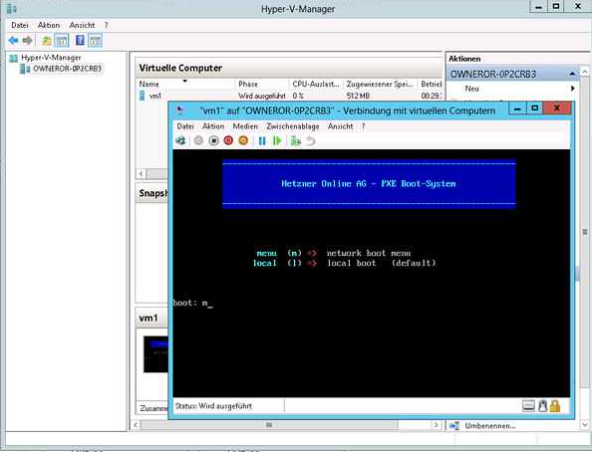Click the lock status icon in vm1 window
The width and height of the screenshot is (592, 452).
click(x=555, y=406)
